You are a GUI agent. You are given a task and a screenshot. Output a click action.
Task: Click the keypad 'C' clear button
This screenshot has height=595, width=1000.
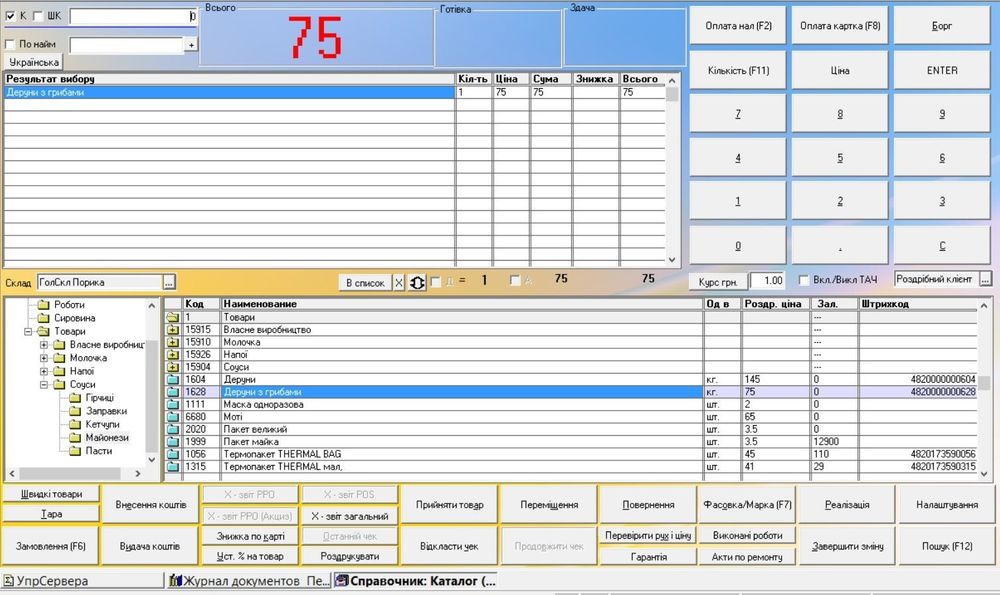[942, 246]
